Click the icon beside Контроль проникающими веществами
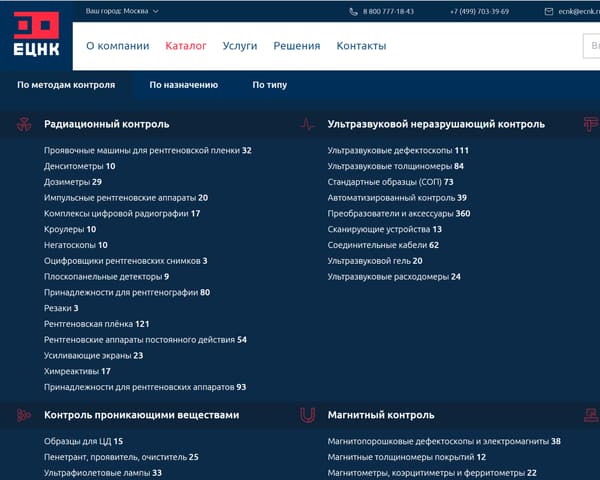 [x=24, y=415]
